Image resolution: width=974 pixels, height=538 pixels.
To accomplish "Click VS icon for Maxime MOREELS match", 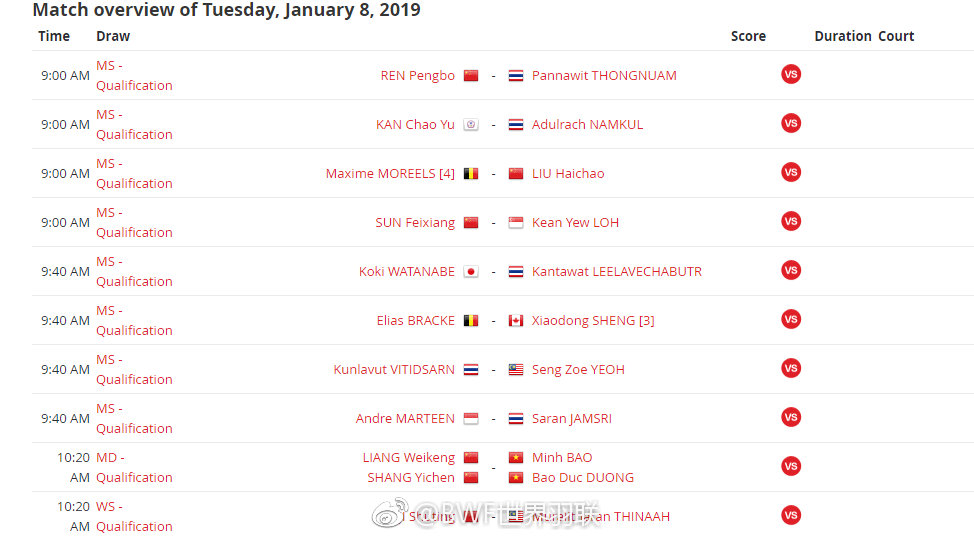I will tap(791, 173).
